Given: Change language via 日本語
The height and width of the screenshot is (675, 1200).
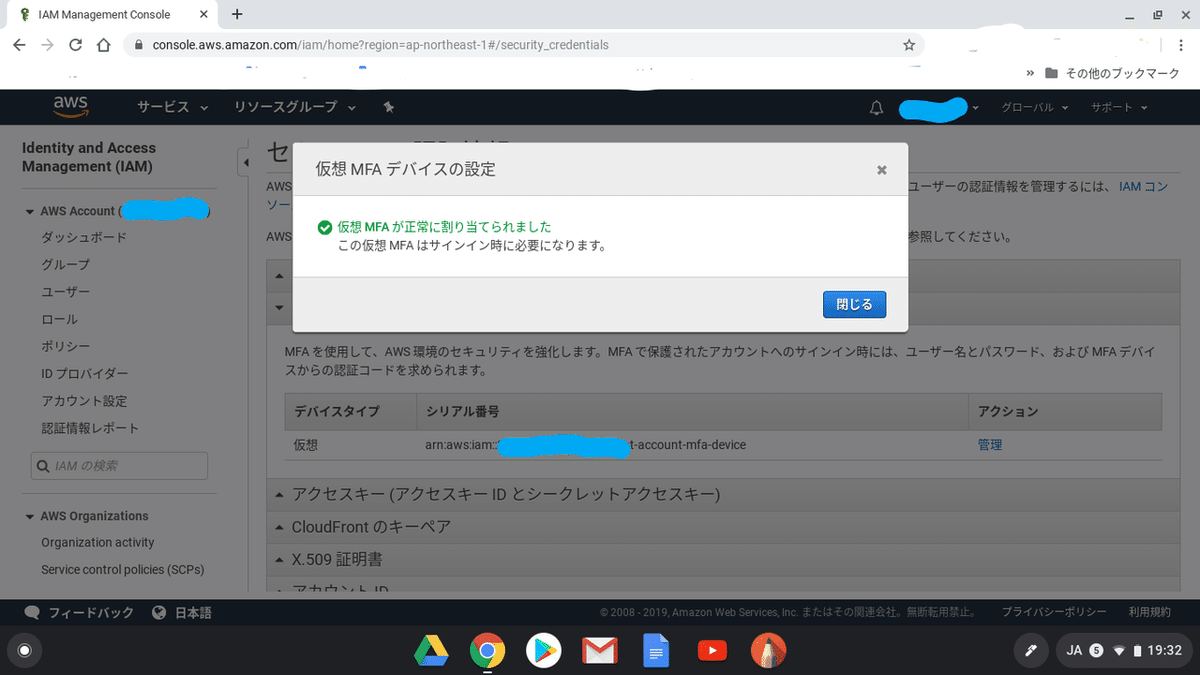Looking at the screenshot, I should tap(182, 613).
